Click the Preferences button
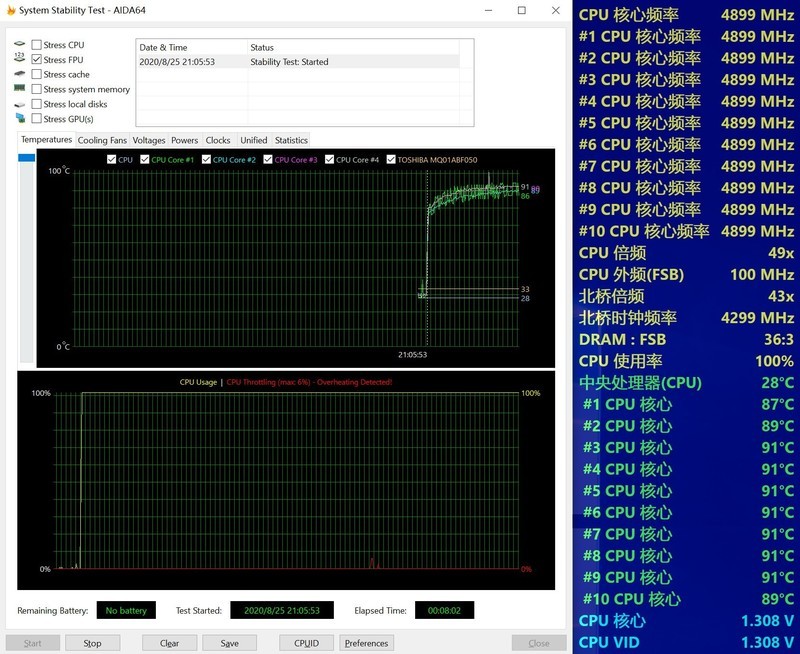 point(366,643)
